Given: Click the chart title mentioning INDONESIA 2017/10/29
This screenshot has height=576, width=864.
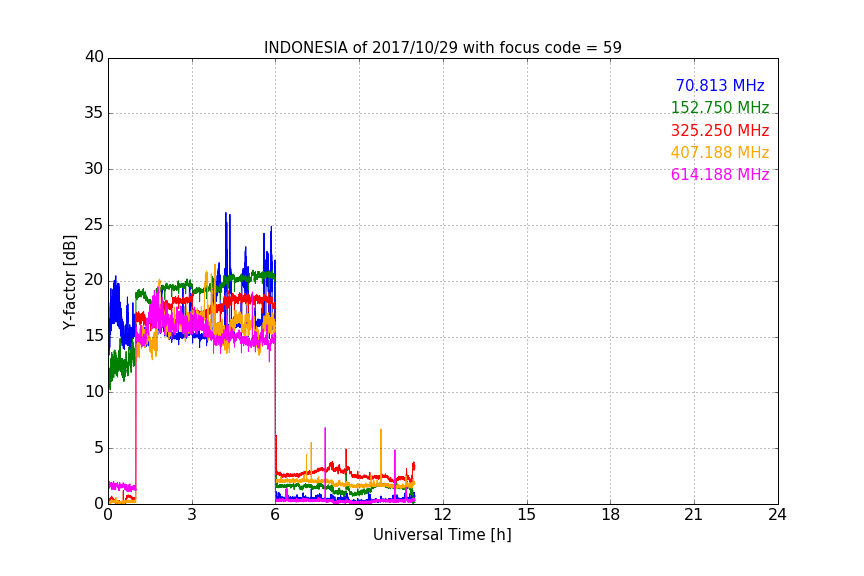Looking at the screenshot, I should 442,48.
